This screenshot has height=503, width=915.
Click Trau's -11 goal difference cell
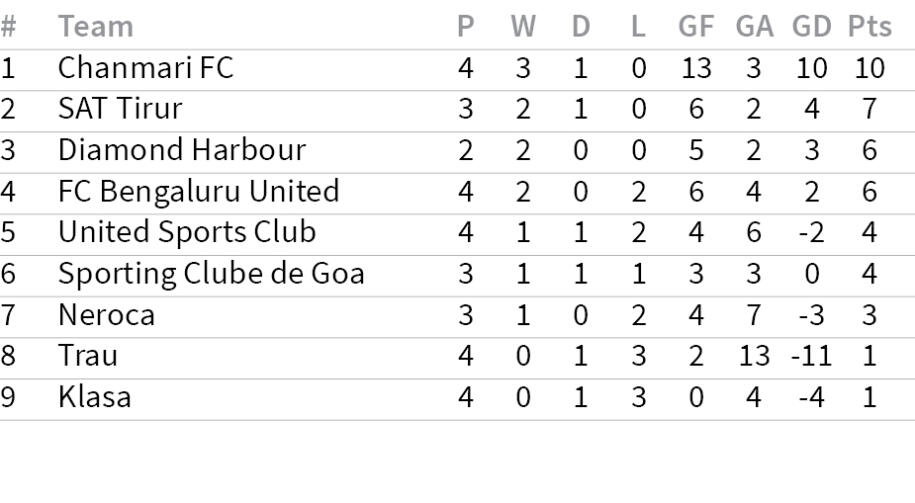coord(811,357)
